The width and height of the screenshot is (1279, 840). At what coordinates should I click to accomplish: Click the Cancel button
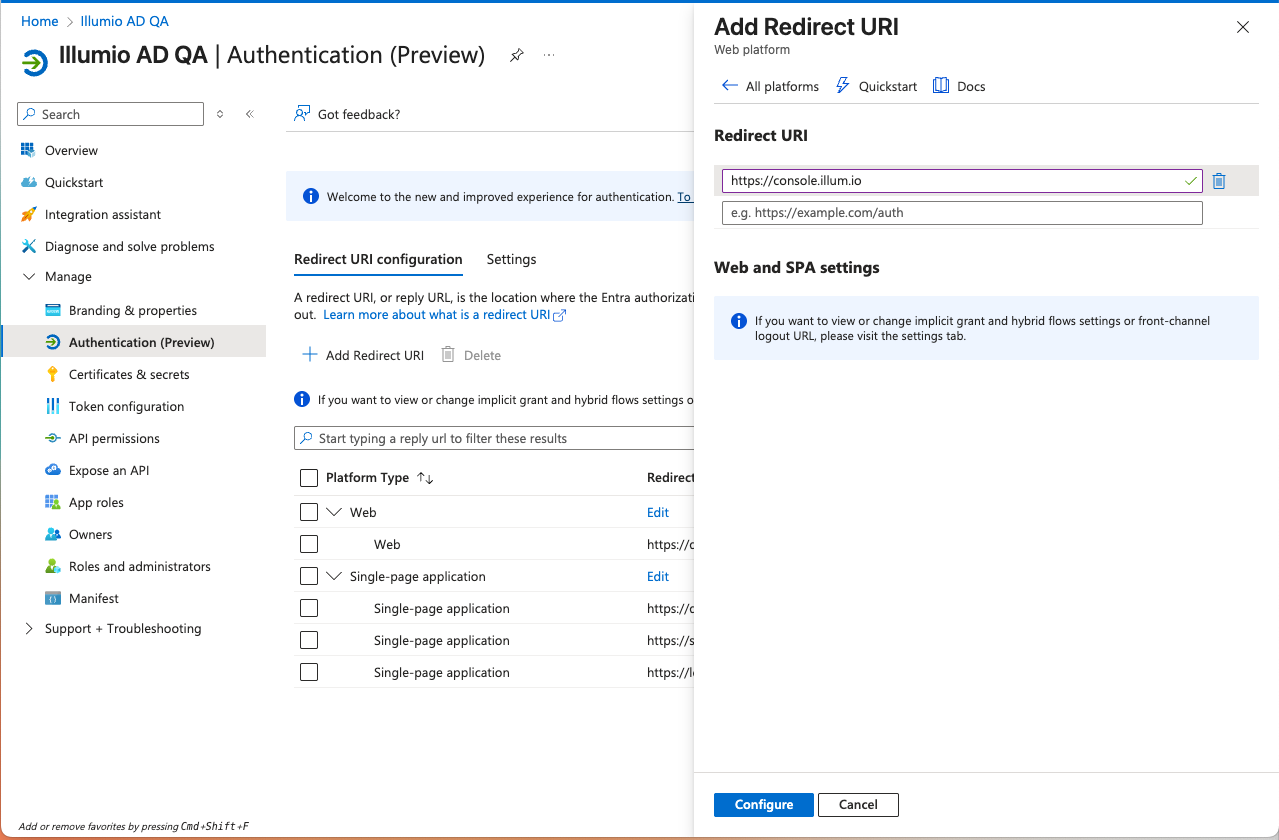tap(858, 805)
